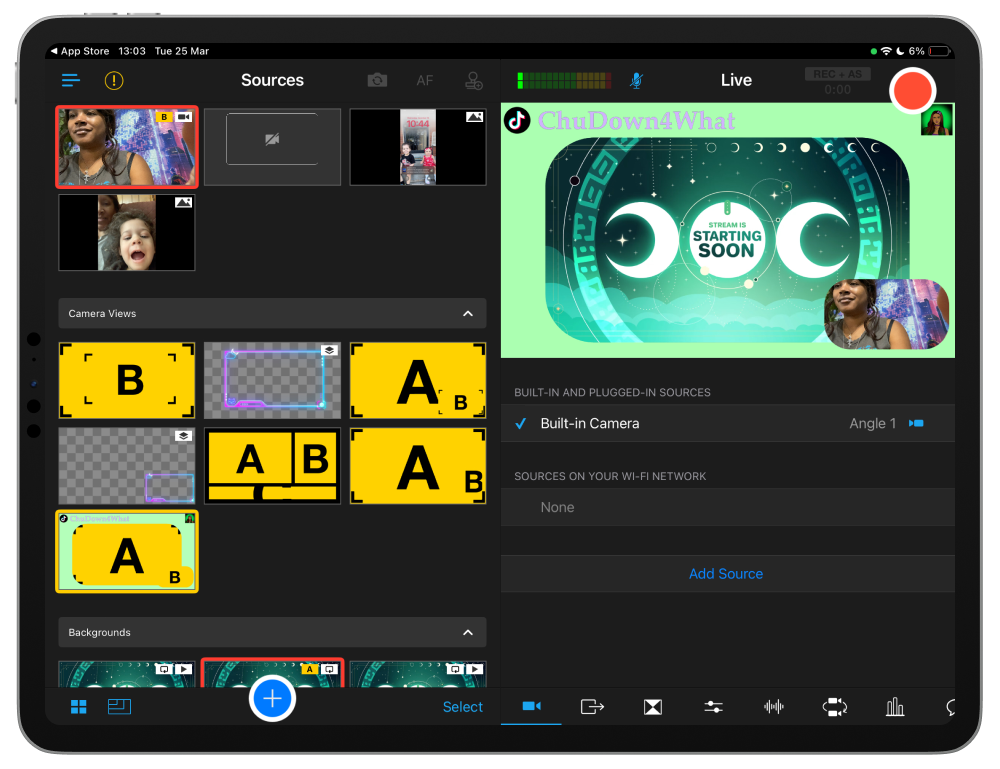Collapse the Camera Views section

(x=467, y=313)
